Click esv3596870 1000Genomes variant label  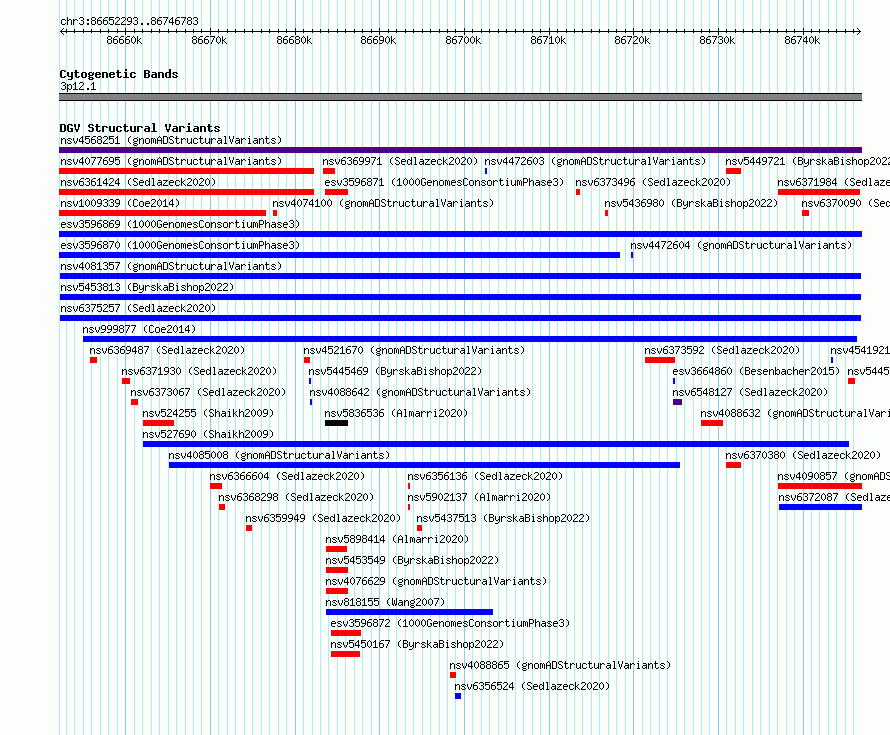180,245
